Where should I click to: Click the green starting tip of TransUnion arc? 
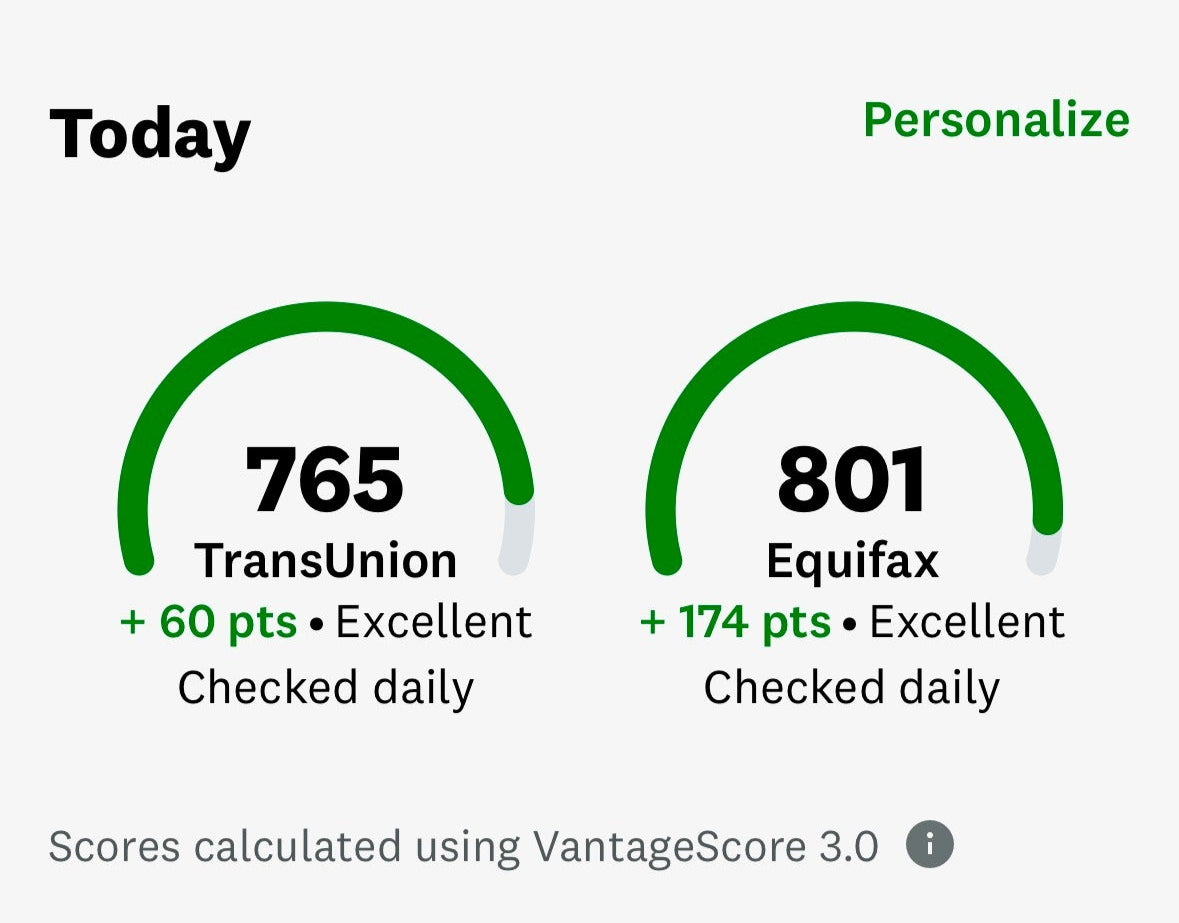click(138, 558)
